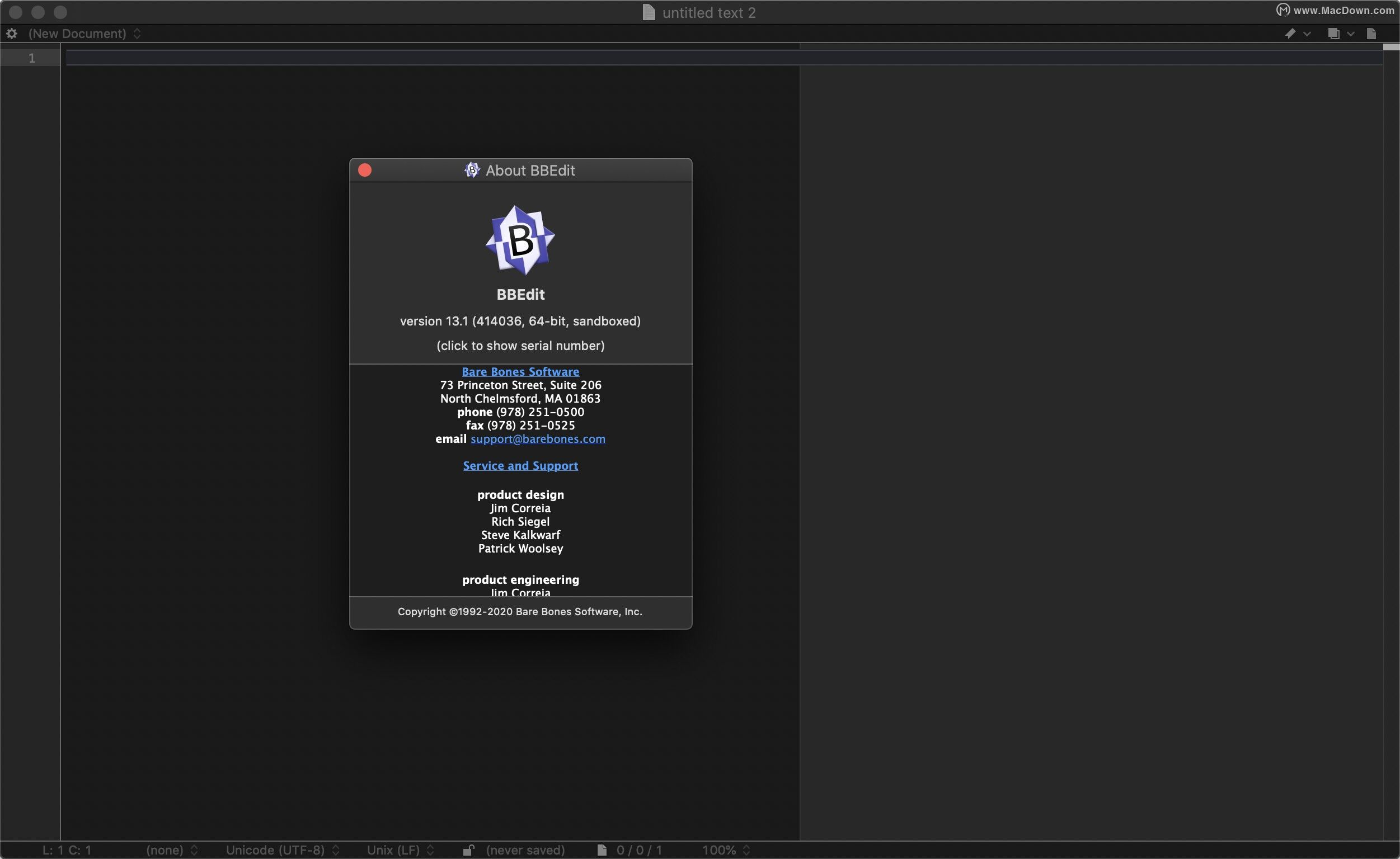Open the (none) language popup
1400x859 pixels.
172,850
